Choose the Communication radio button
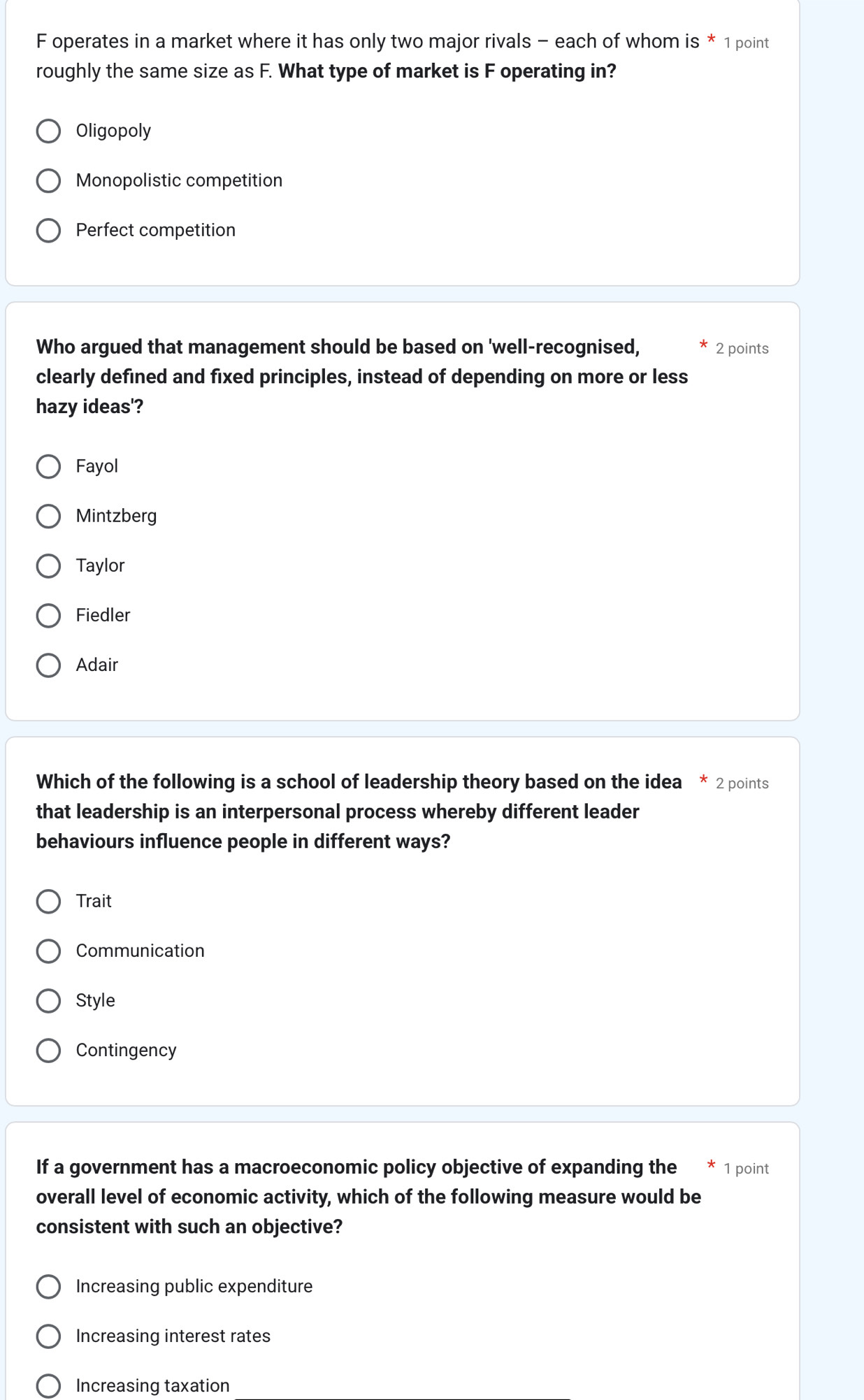 coord(48,951)
